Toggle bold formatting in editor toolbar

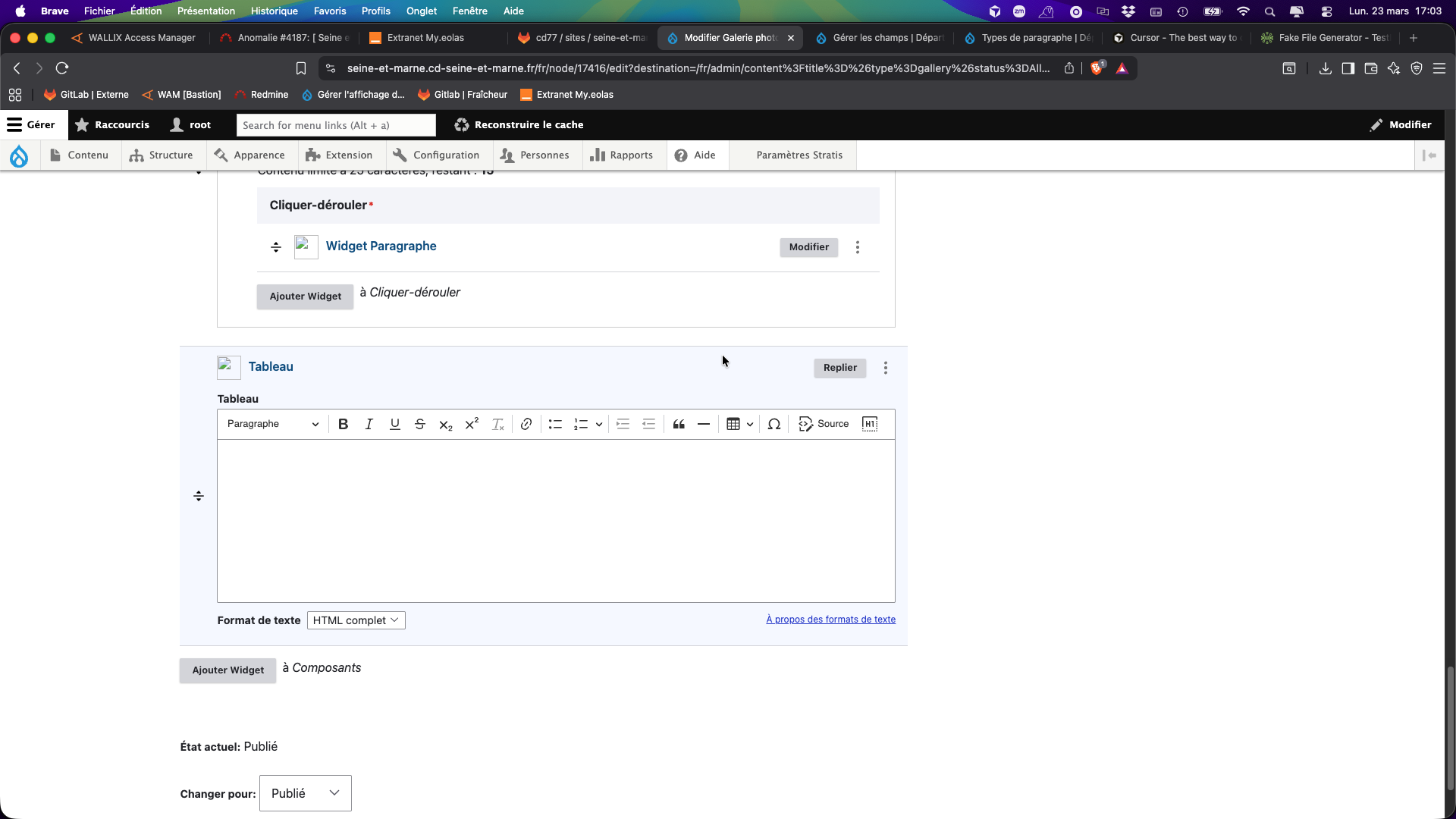click(343, 425)
